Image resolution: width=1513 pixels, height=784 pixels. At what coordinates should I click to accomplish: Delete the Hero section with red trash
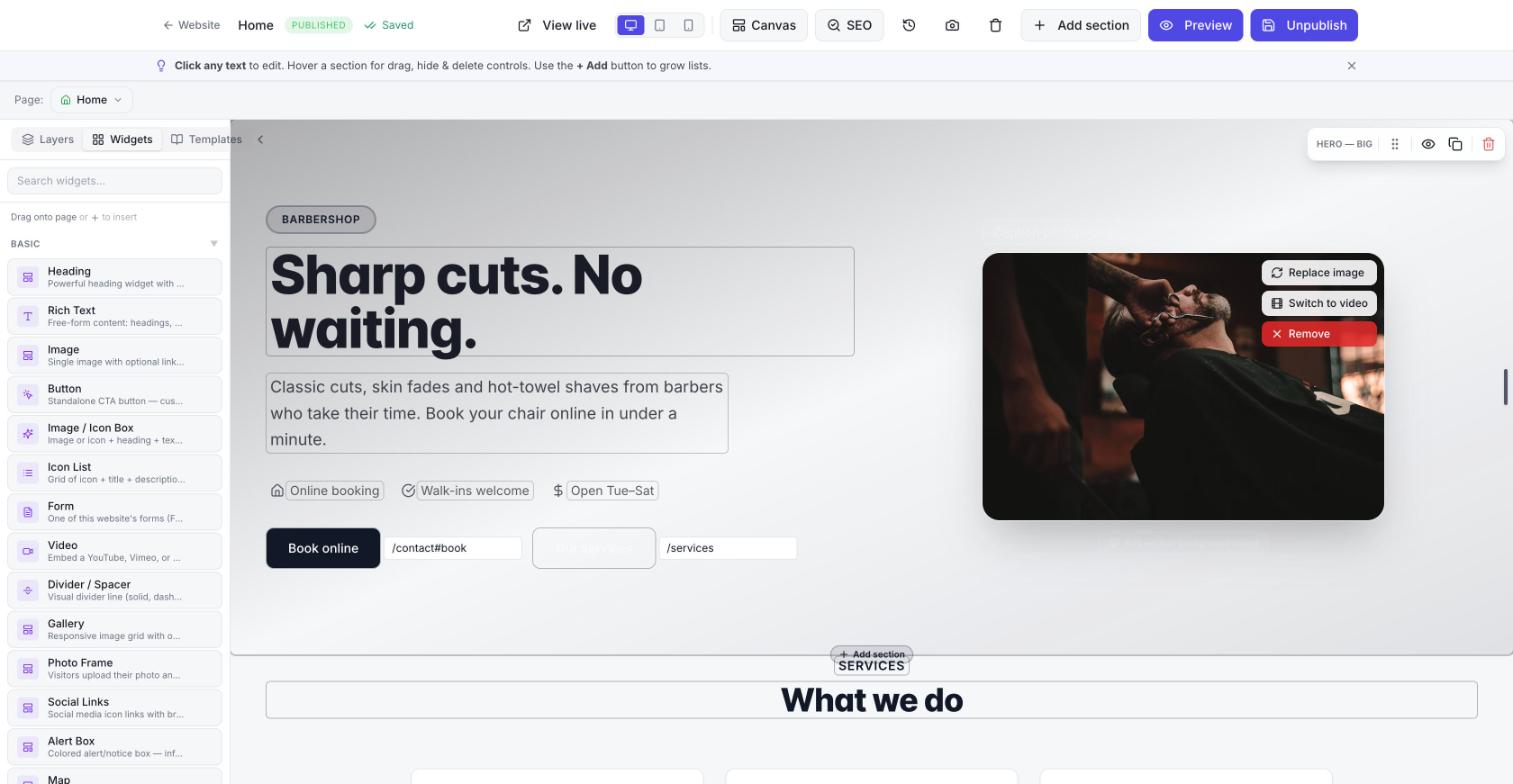(x=1488, y=144)
